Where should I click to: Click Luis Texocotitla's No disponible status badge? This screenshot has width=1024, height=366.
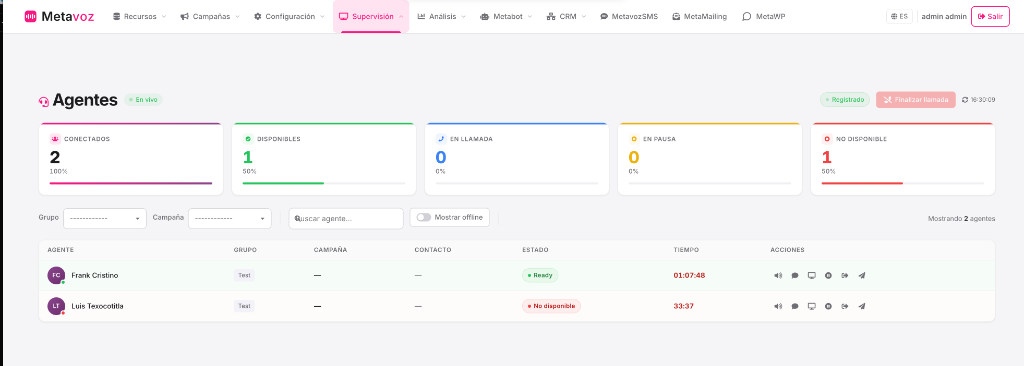point(551,306)
